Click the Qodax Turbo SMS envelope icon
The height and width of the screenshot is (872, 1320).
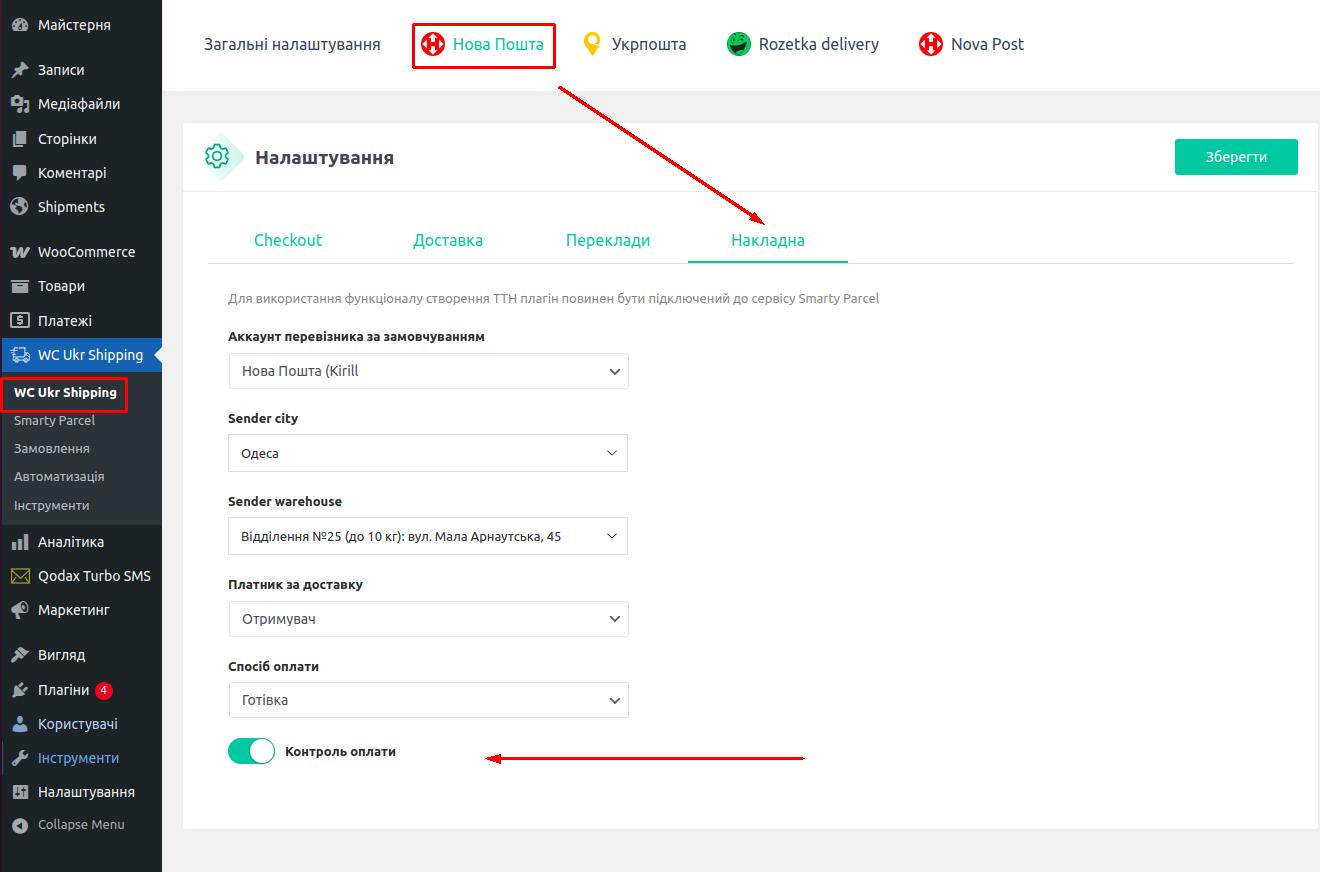(x=19, y=576)
